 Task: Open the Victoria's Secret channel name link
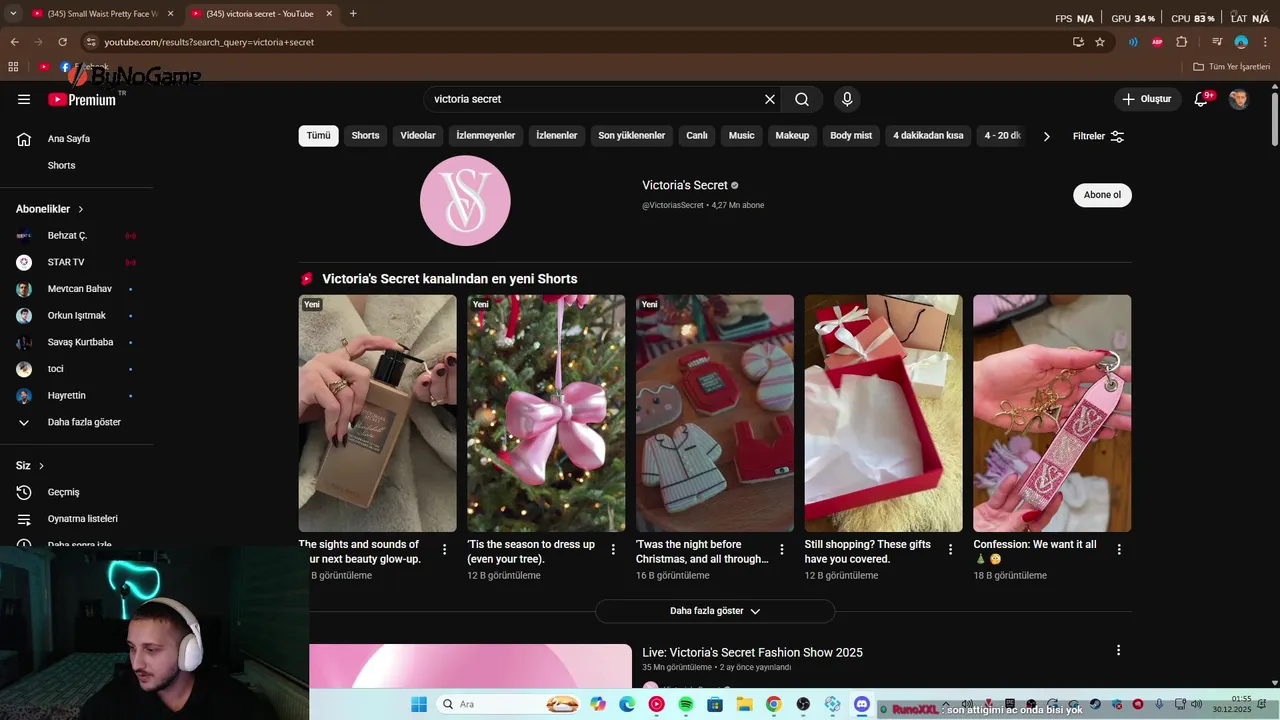click(x=685, y=185)
